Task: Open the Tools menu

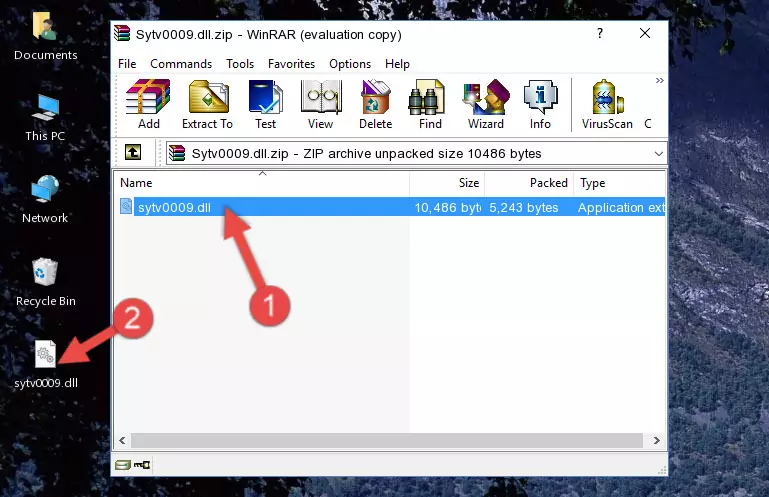Action: (x=240, y=64)
